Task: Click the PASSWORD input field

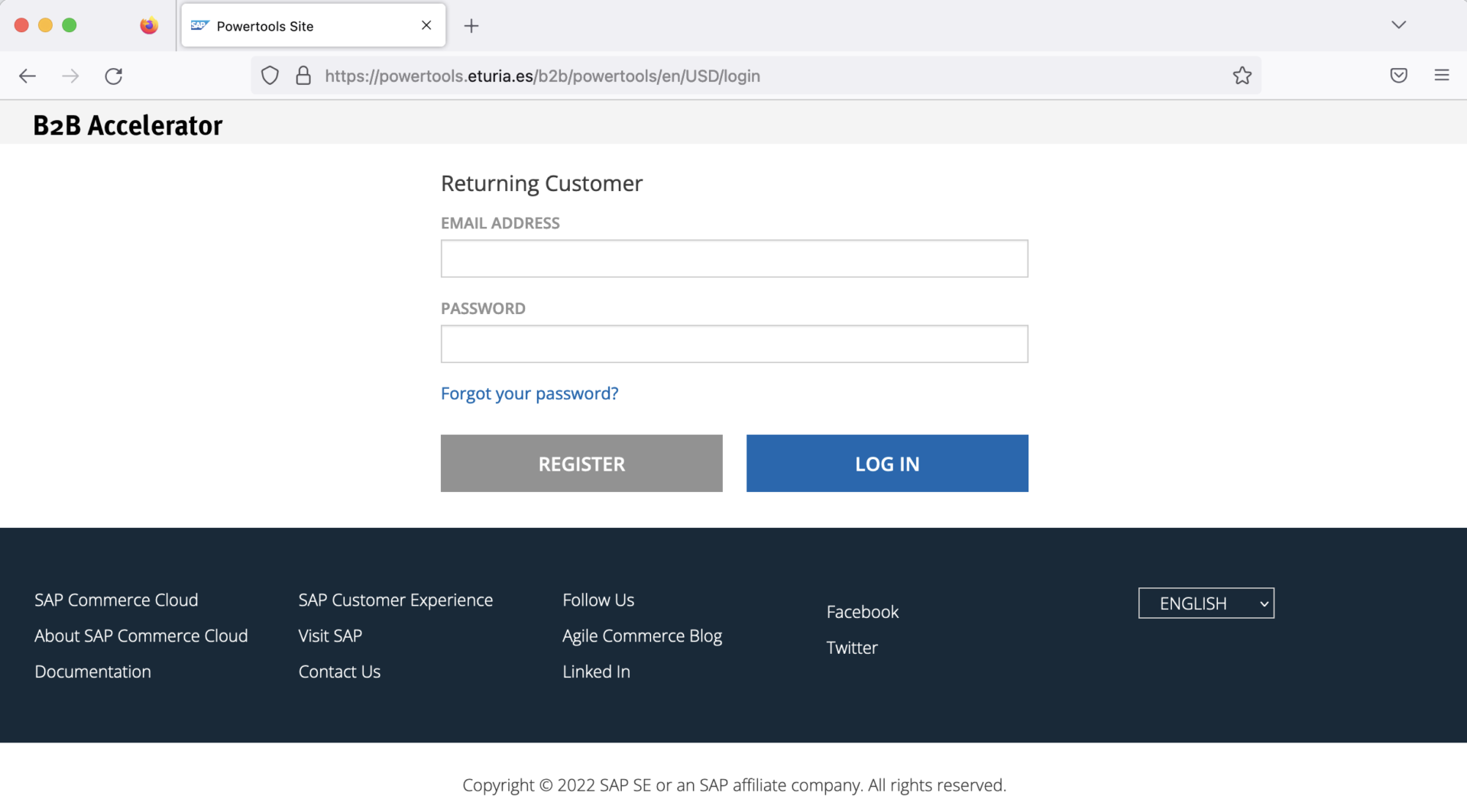Action: point(733,344)
